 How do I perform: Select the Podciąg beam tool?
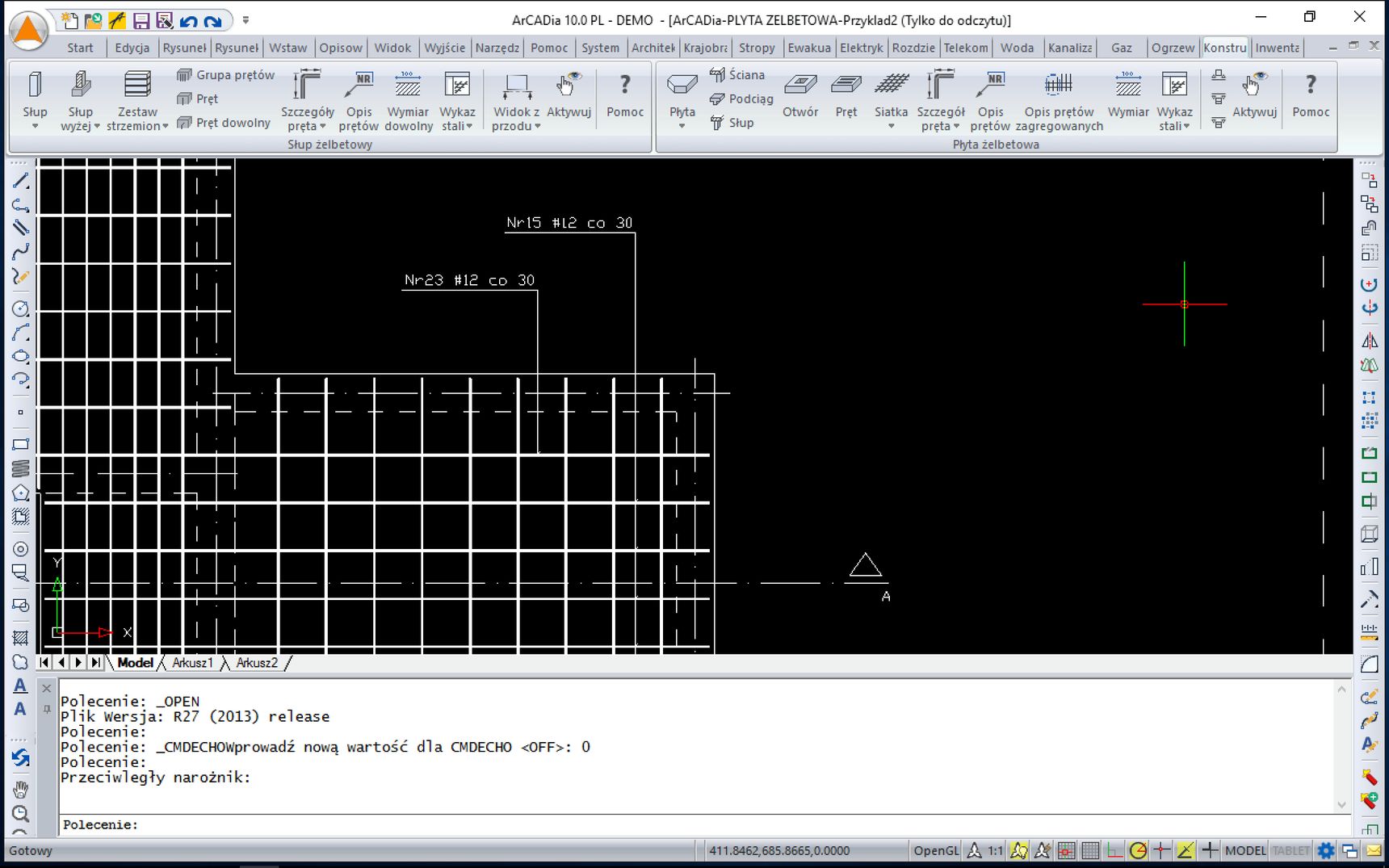pos(741,99)
